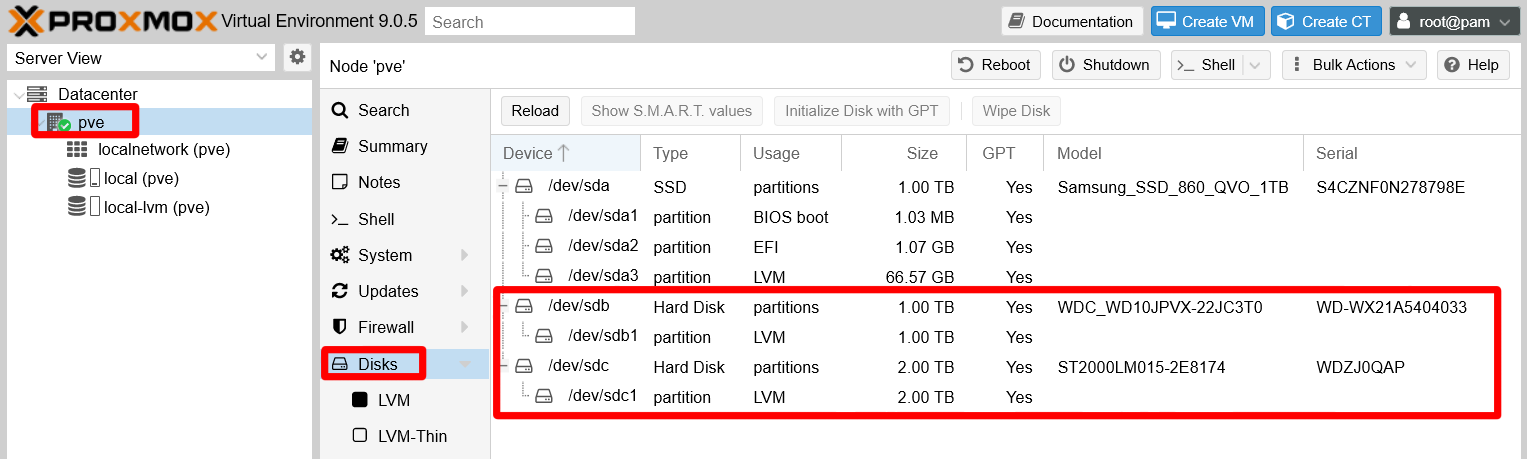1527x459 pixels.
Task: Expand the System submenu arrow
Action: [465, 255]
